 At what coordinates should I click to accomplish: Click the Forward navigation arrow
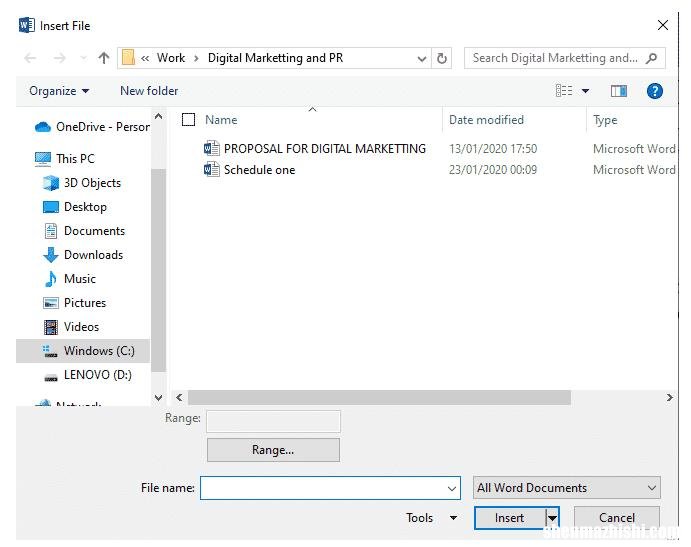(59, 58)
